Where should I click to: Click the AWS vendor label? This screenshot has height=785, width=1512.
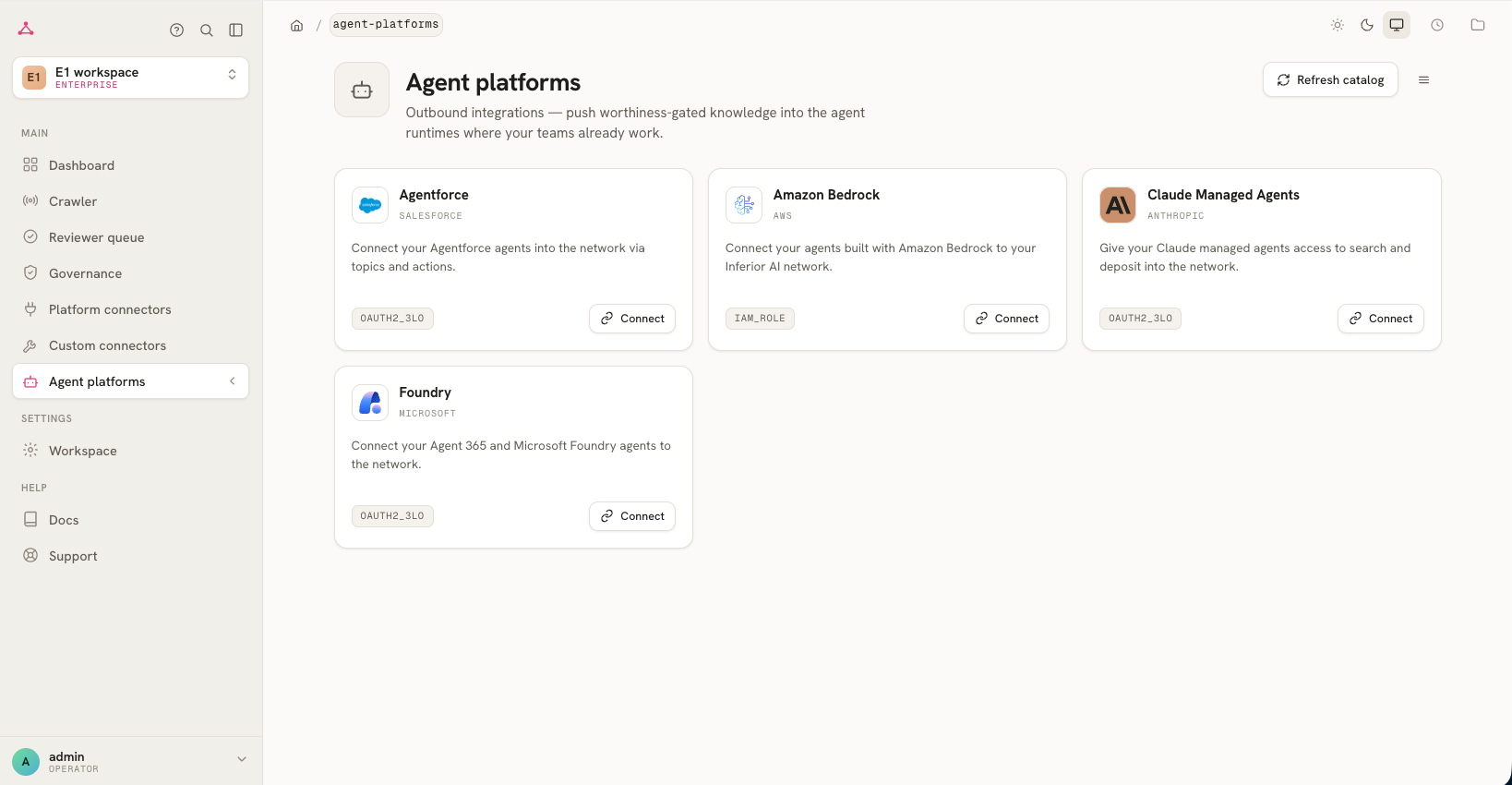click(783, 216)
